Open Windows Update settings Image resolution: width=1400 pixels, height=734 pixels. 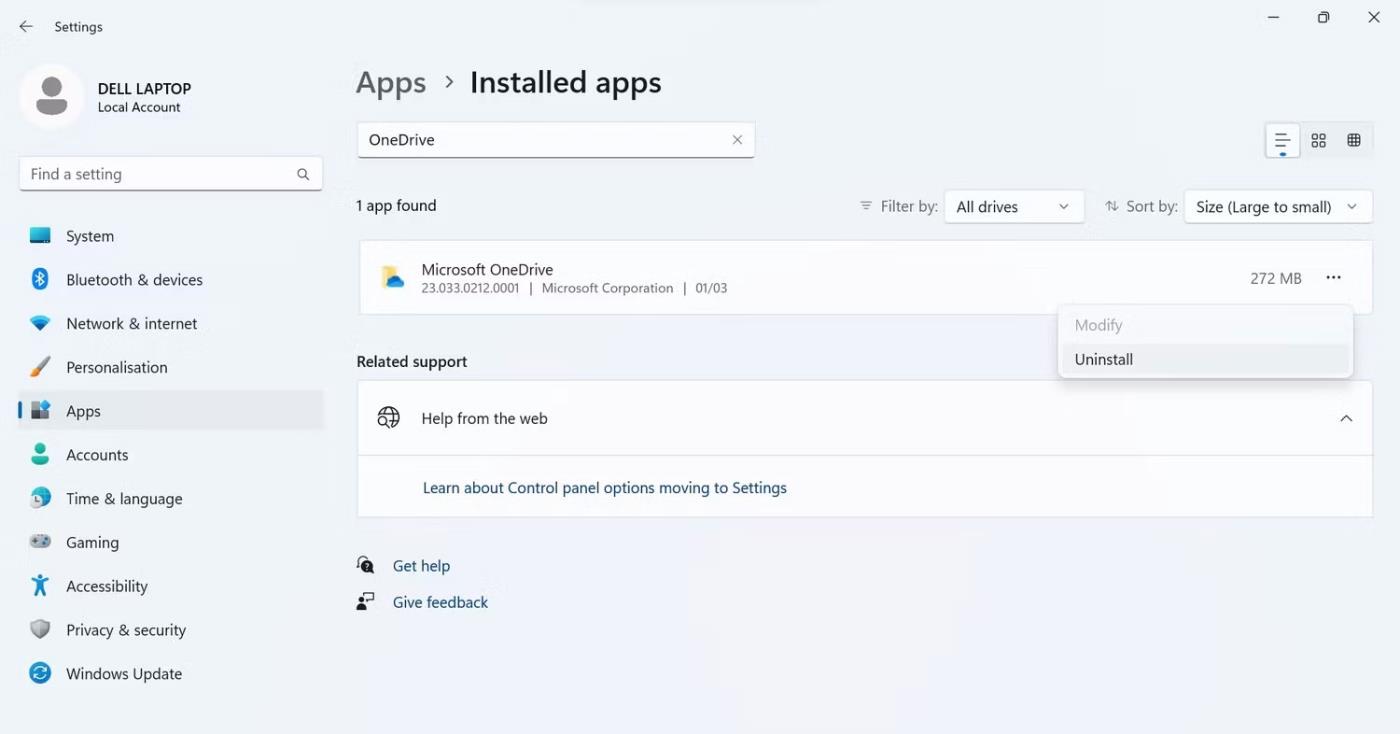pos(171,674)
